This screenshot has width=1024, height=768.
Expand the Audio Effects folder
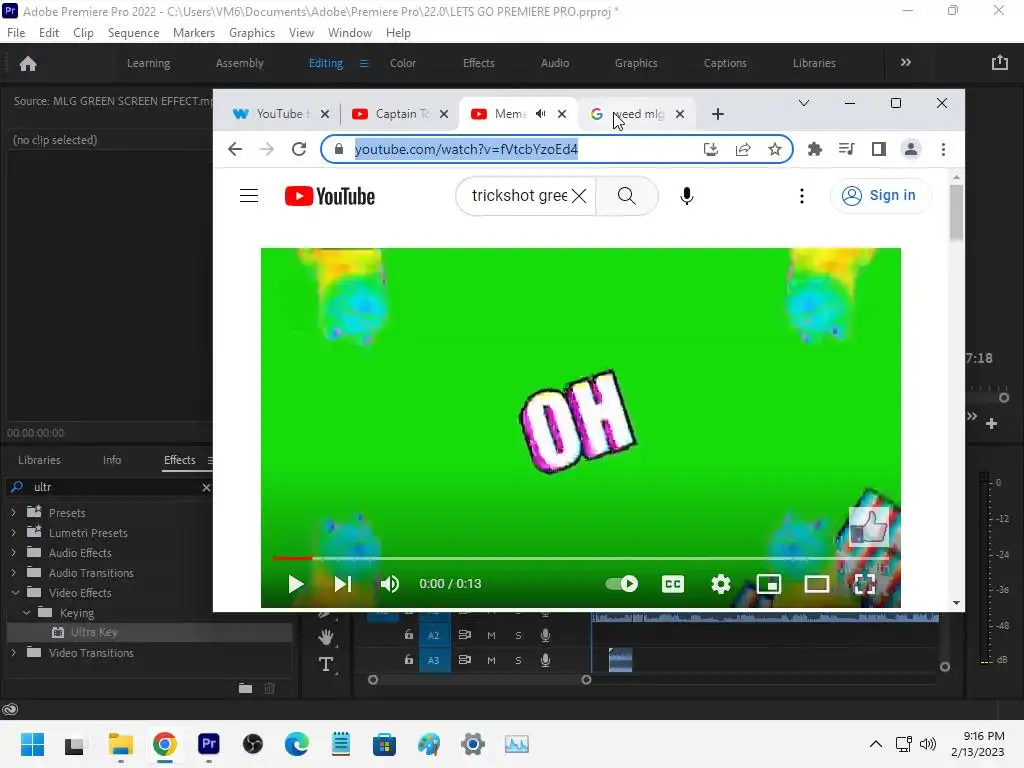14,553
